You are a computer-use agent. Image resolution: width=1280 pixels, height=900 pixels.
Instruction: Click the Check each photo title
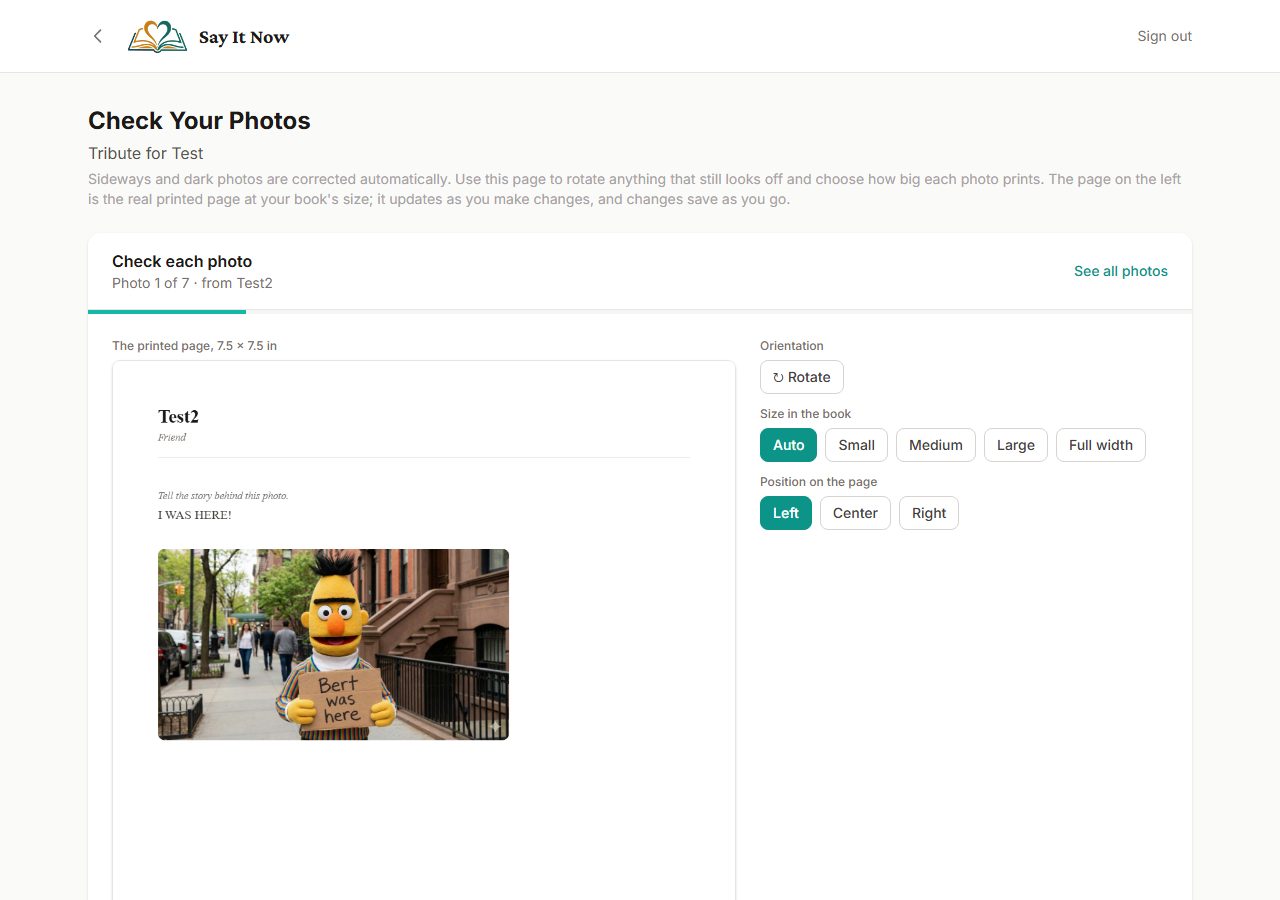tap(182, 261)
